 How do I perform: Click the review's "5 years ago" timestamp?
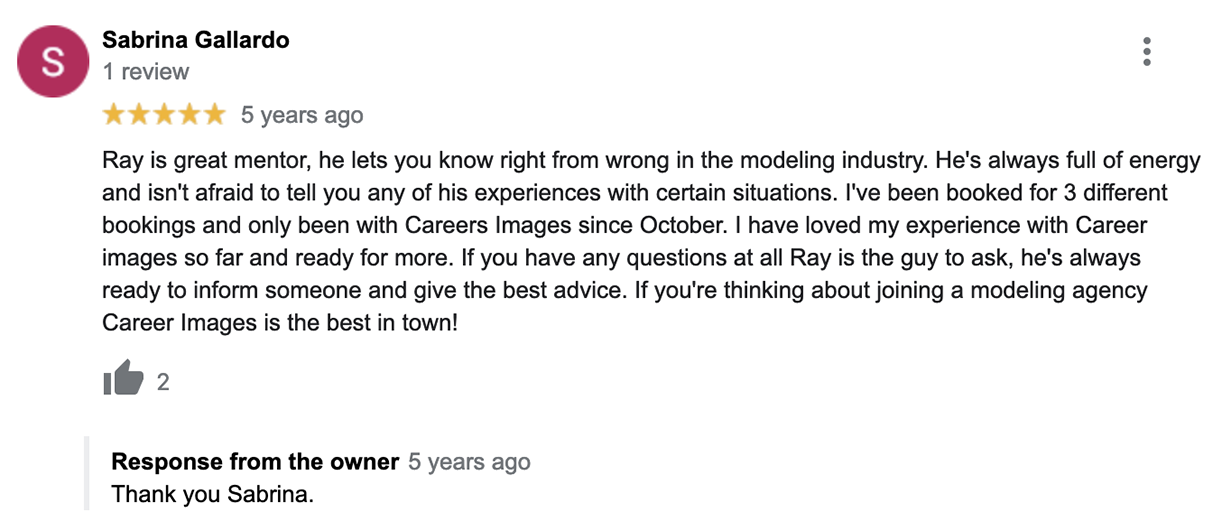(x=302, y=116)
